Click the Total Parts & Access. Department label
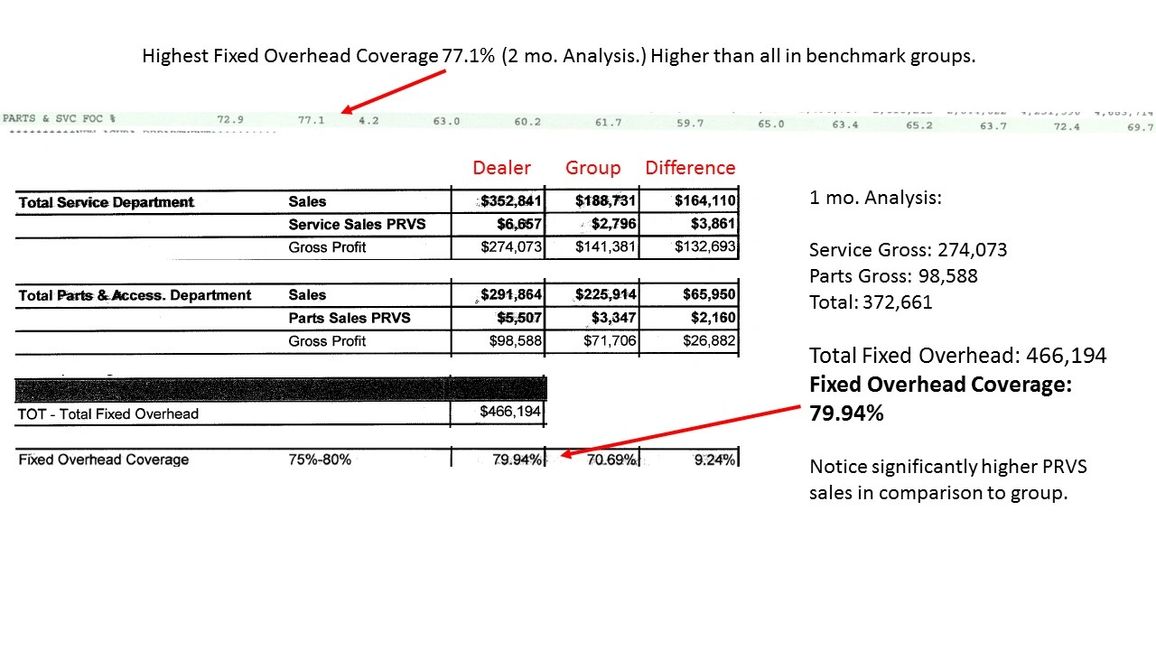The width and height of the screenshot is (1156, 650). coord(135,295)
